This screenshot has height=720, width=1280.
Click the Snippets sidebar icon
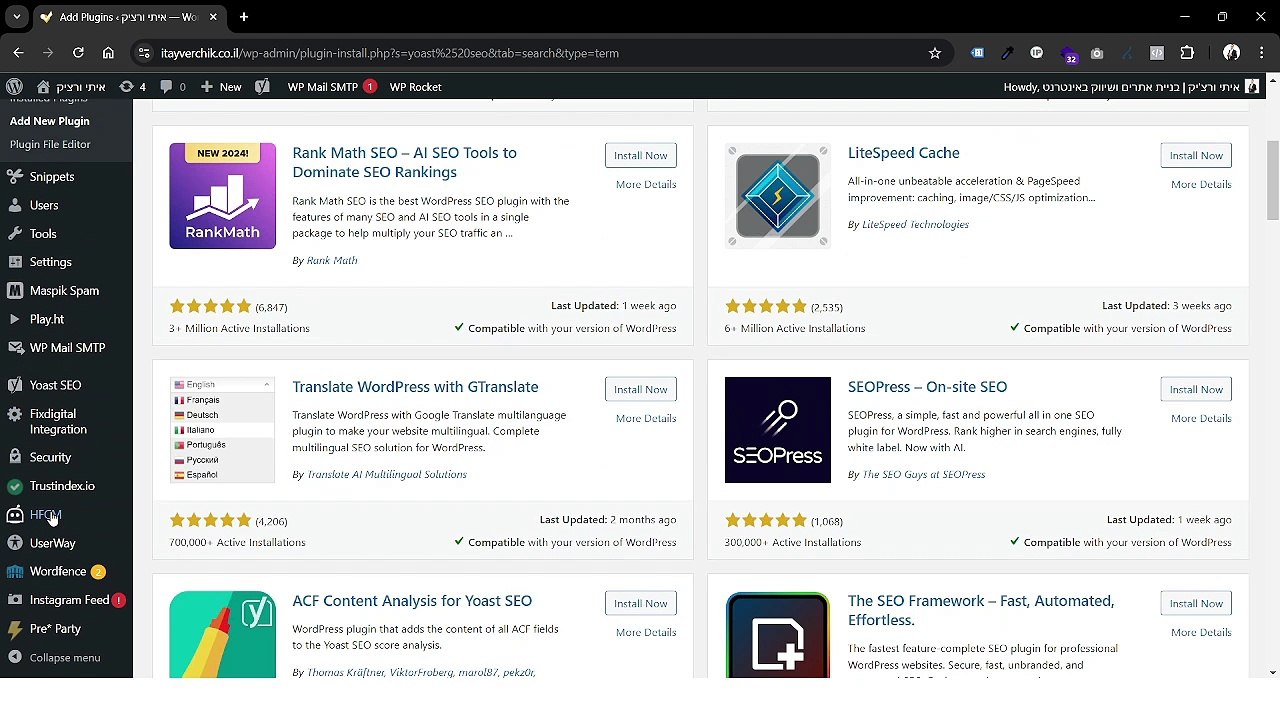point(14,177)
